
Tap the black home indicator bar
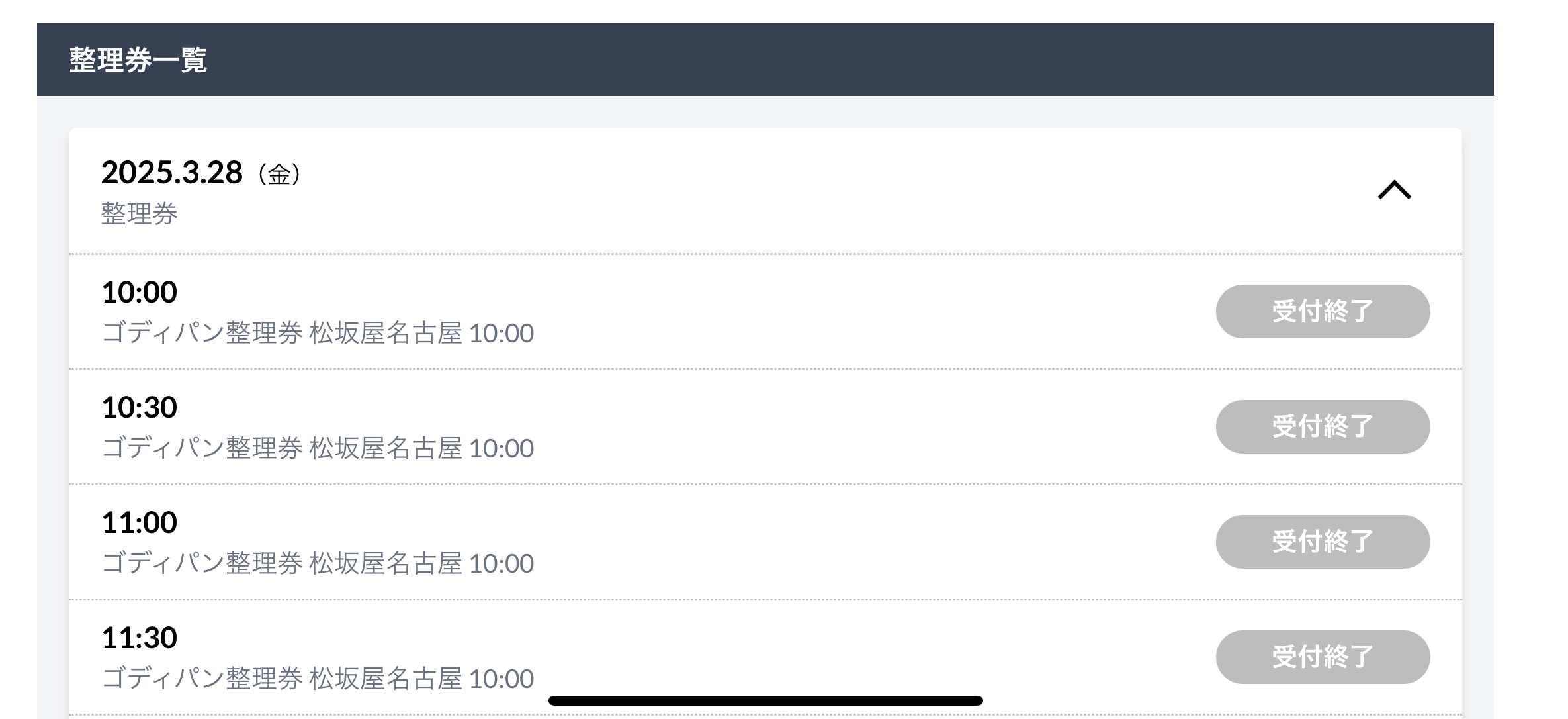coord(765,700)
